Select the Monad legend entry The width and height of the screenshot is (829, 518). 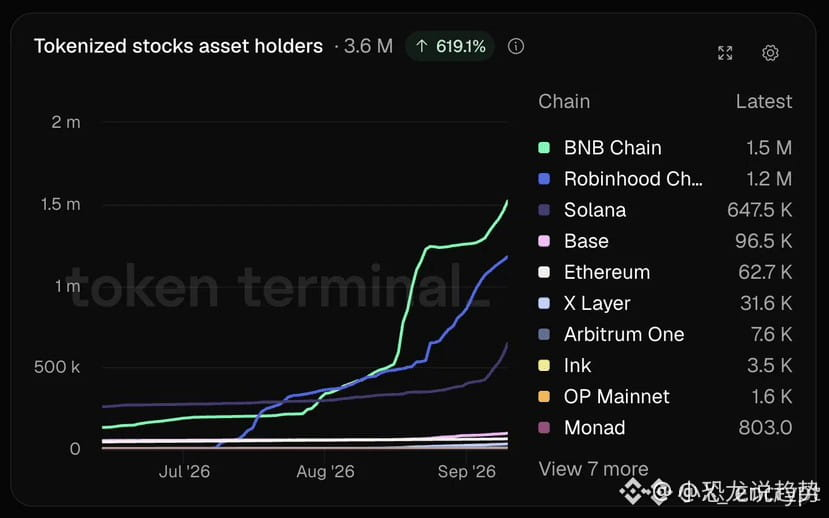[665, 428]
